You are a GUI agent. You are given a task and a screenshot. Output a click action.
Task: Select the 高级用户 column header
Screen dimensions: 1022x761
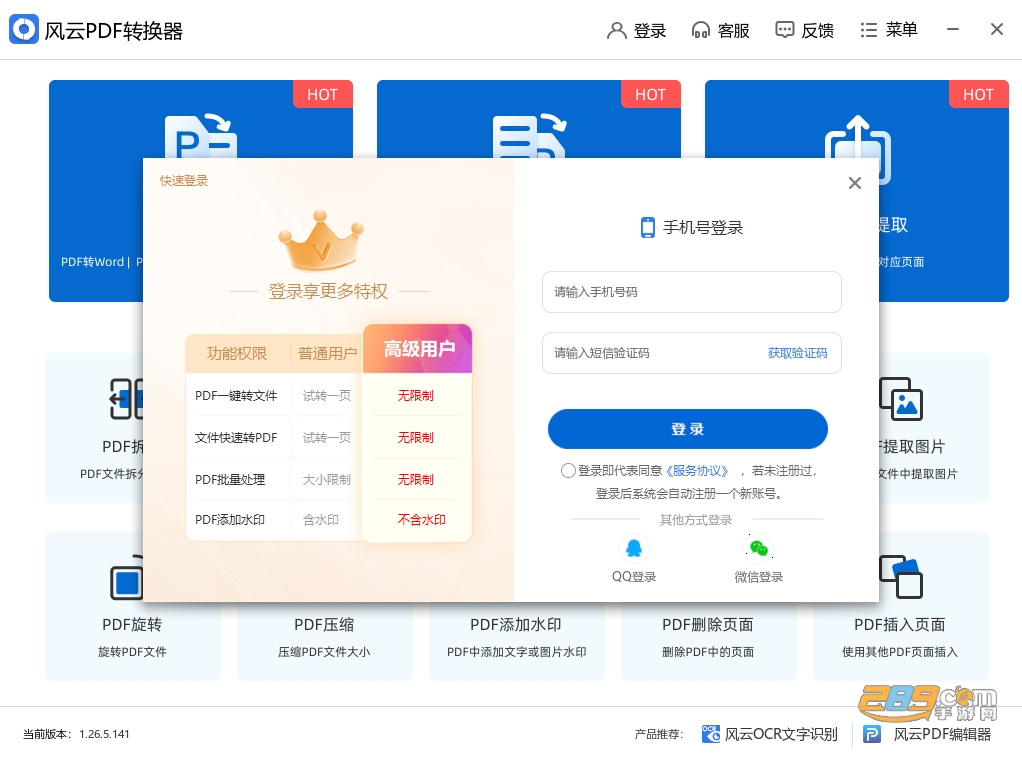417,349
